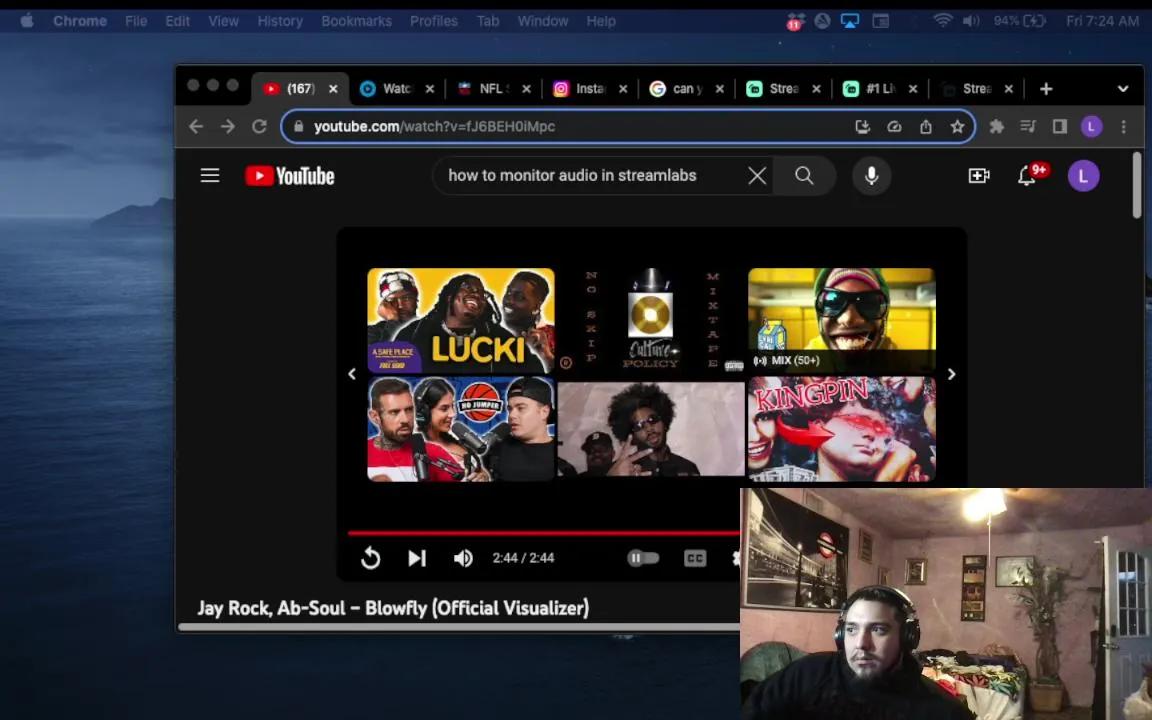Image resolution: width=1152 pixels, height=720 pixels.
Task: Open YouTube notifications bell
Action: (1027, 176)
